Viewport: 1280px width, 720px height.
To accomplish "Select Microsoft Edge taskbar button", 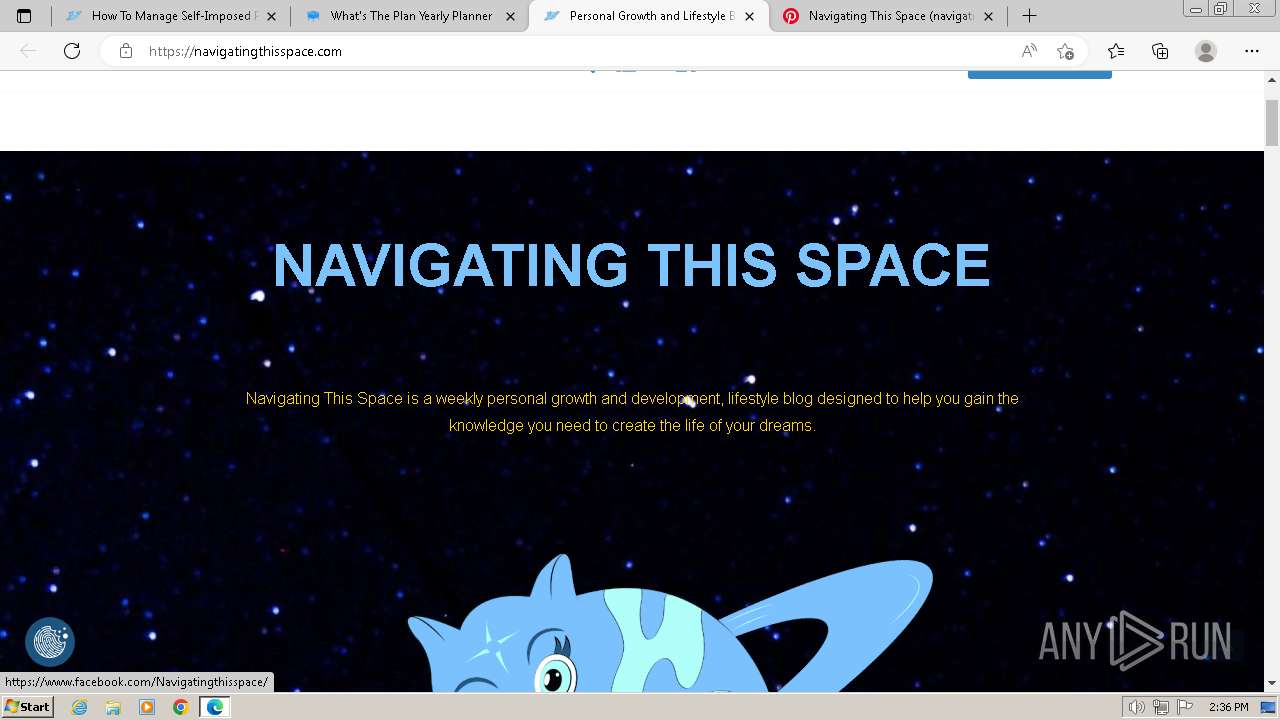I will point(215,707).
